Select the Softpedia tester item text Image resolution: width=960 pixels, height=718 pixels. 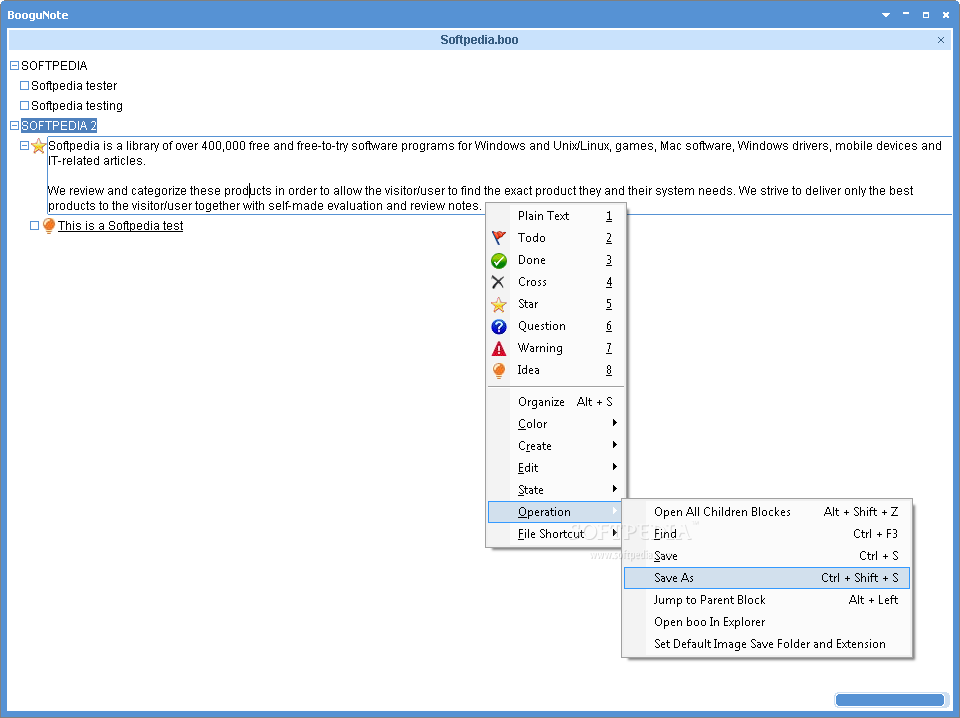click(74, 86)
